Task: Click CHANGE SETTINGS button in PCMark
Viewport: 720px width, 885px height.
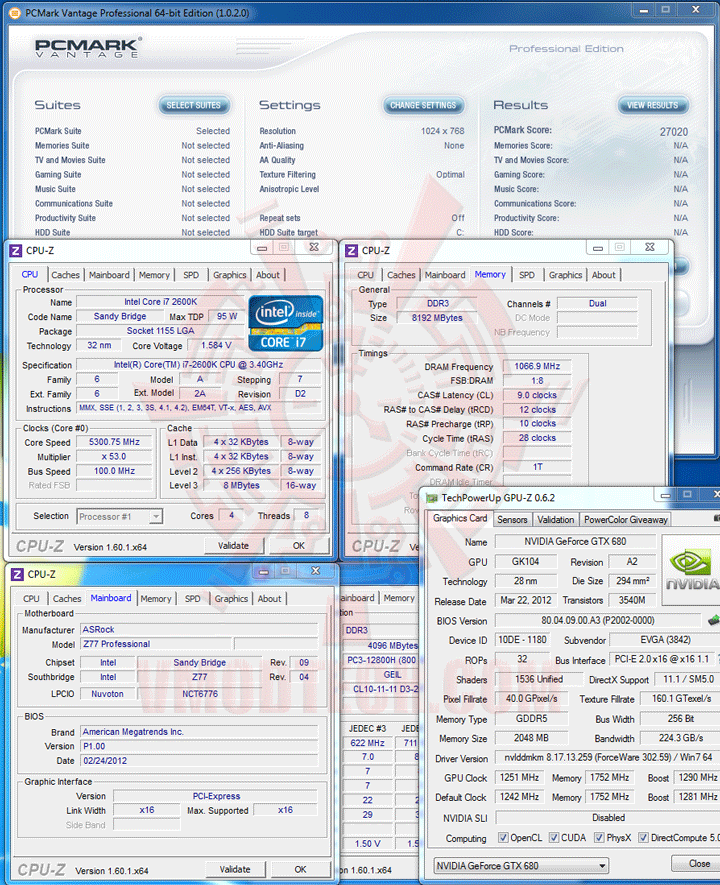Action: click(x=423, y=105)
